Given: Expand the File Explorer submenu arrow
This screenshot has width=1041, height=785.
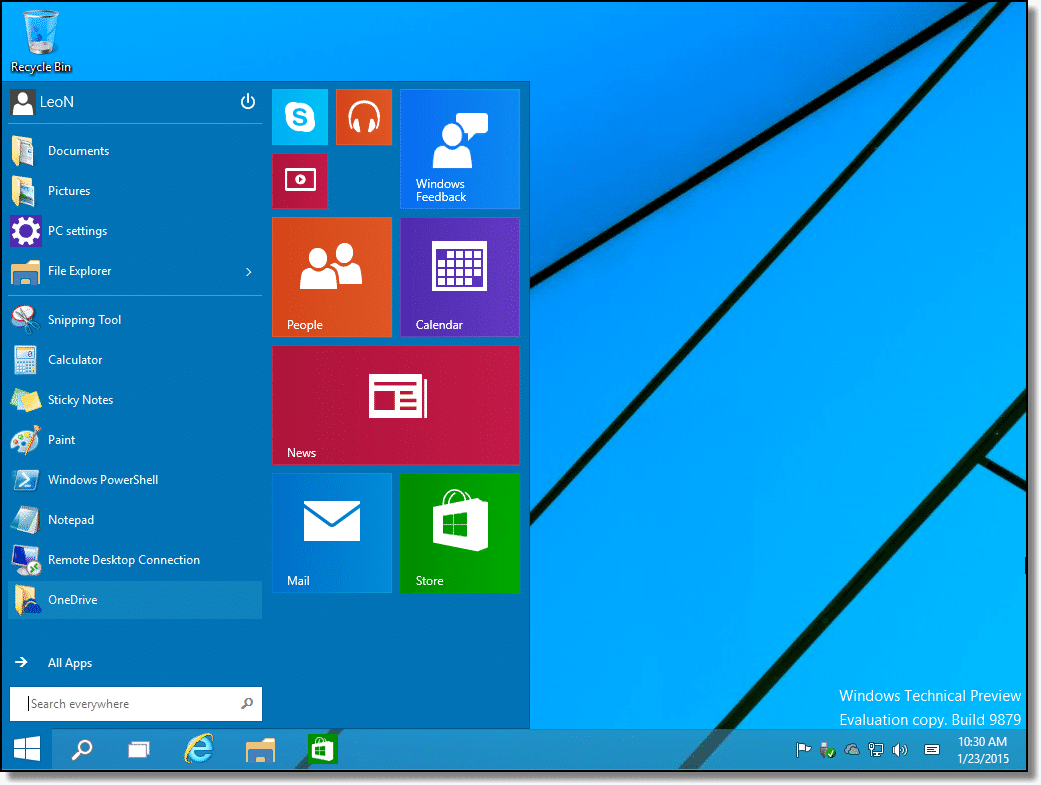Looking at the screenshot, I should click(249, 271).
